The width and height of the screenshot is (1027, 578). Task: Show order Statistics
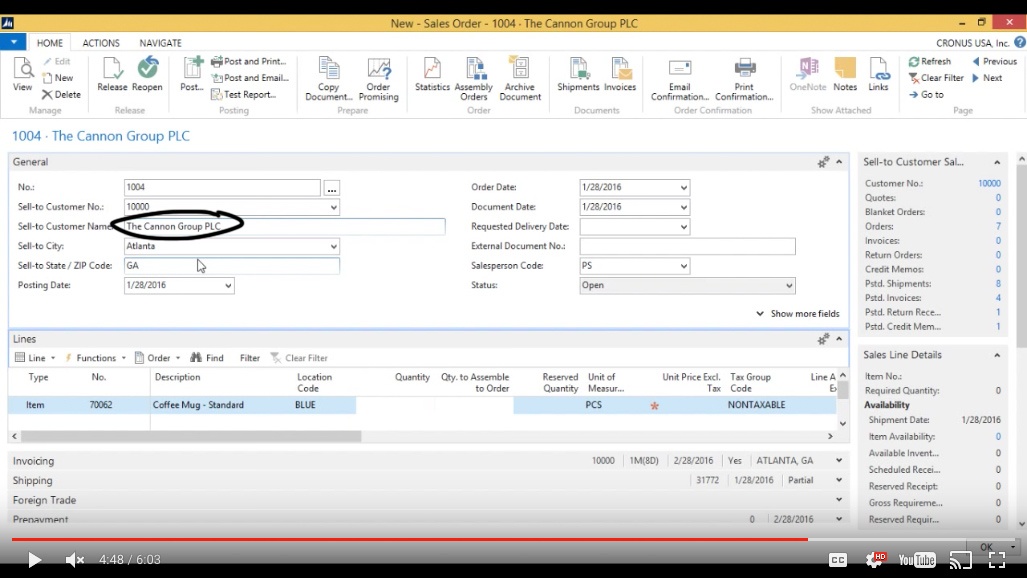click(x=432, y=74)
